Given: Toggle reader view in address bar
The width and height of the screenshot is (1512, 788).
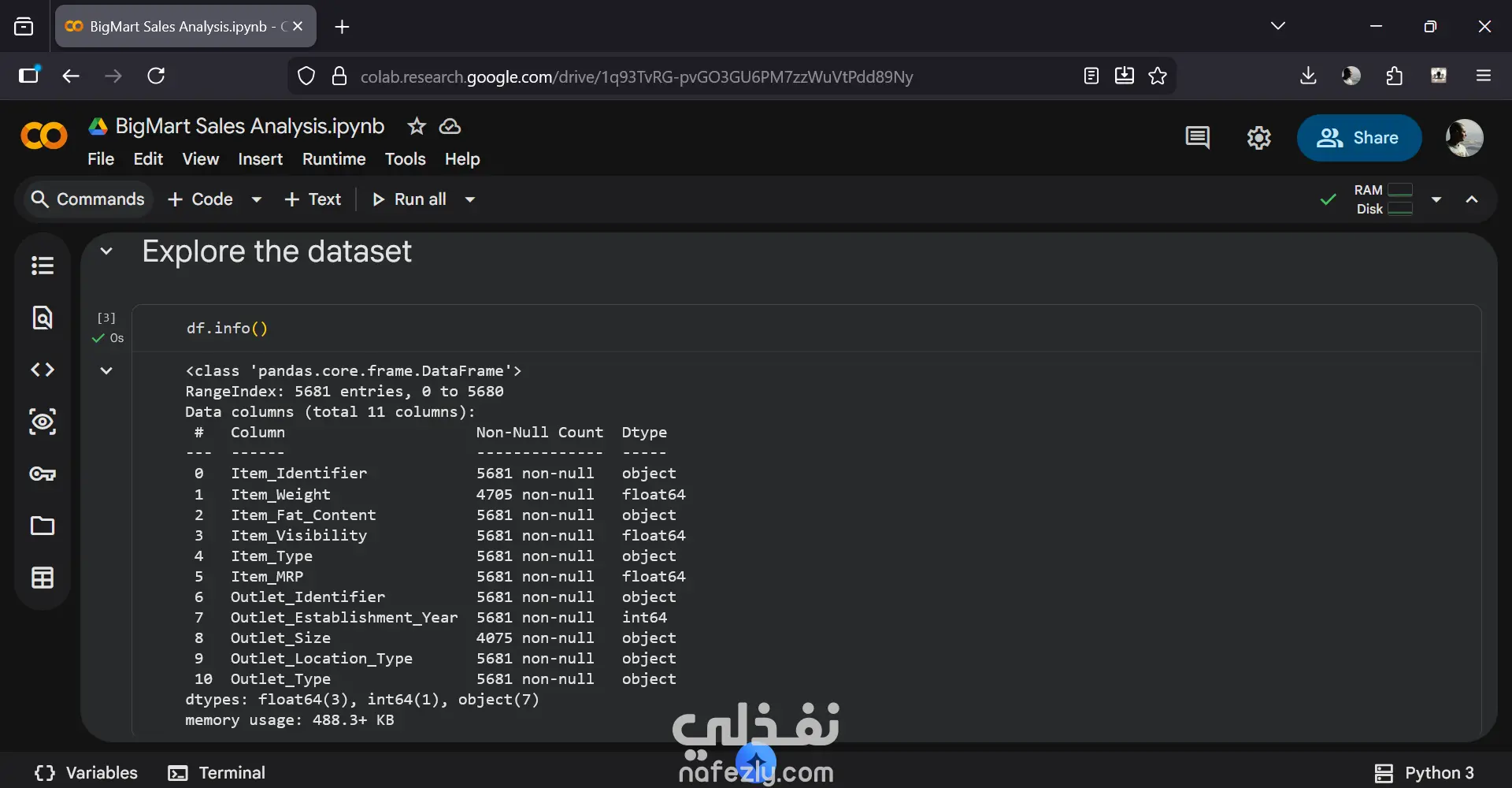Looking at the screenshot, I should coord(1091,76).
